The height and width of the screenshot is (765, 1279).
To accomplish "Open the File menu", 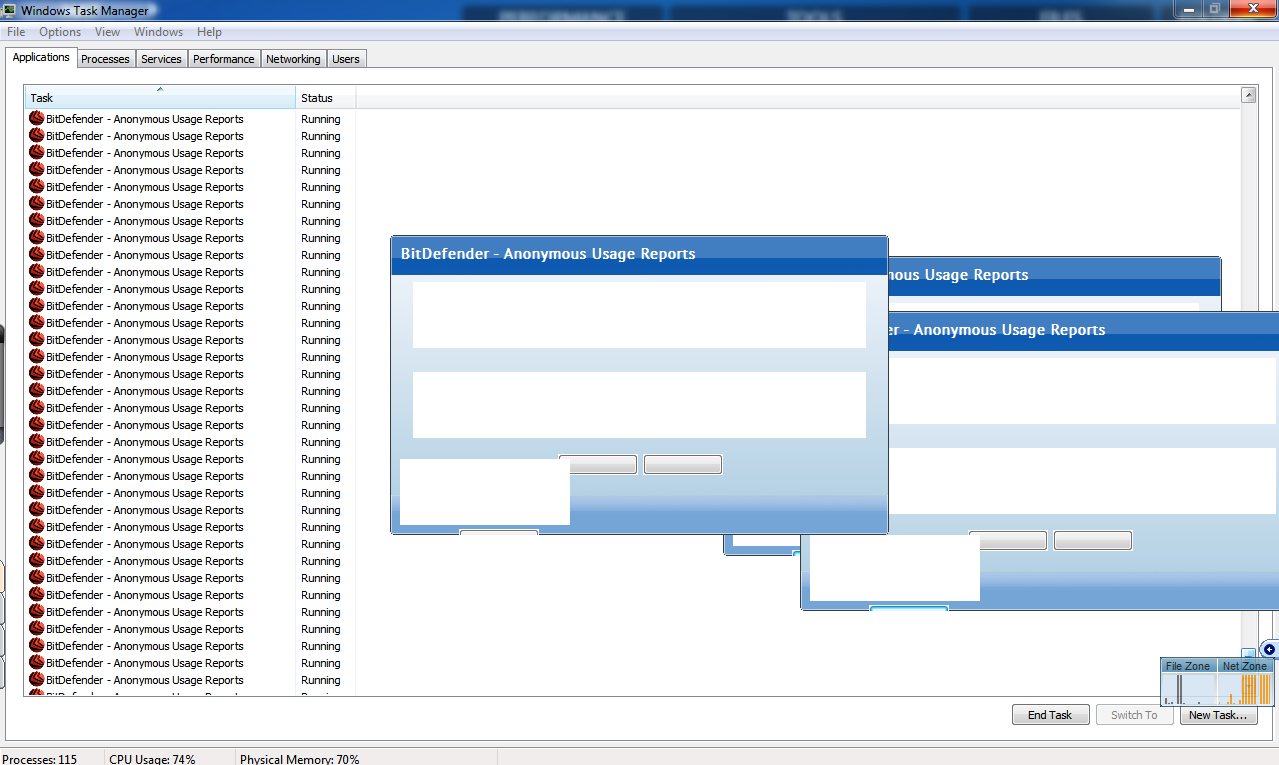I will 16,32.
